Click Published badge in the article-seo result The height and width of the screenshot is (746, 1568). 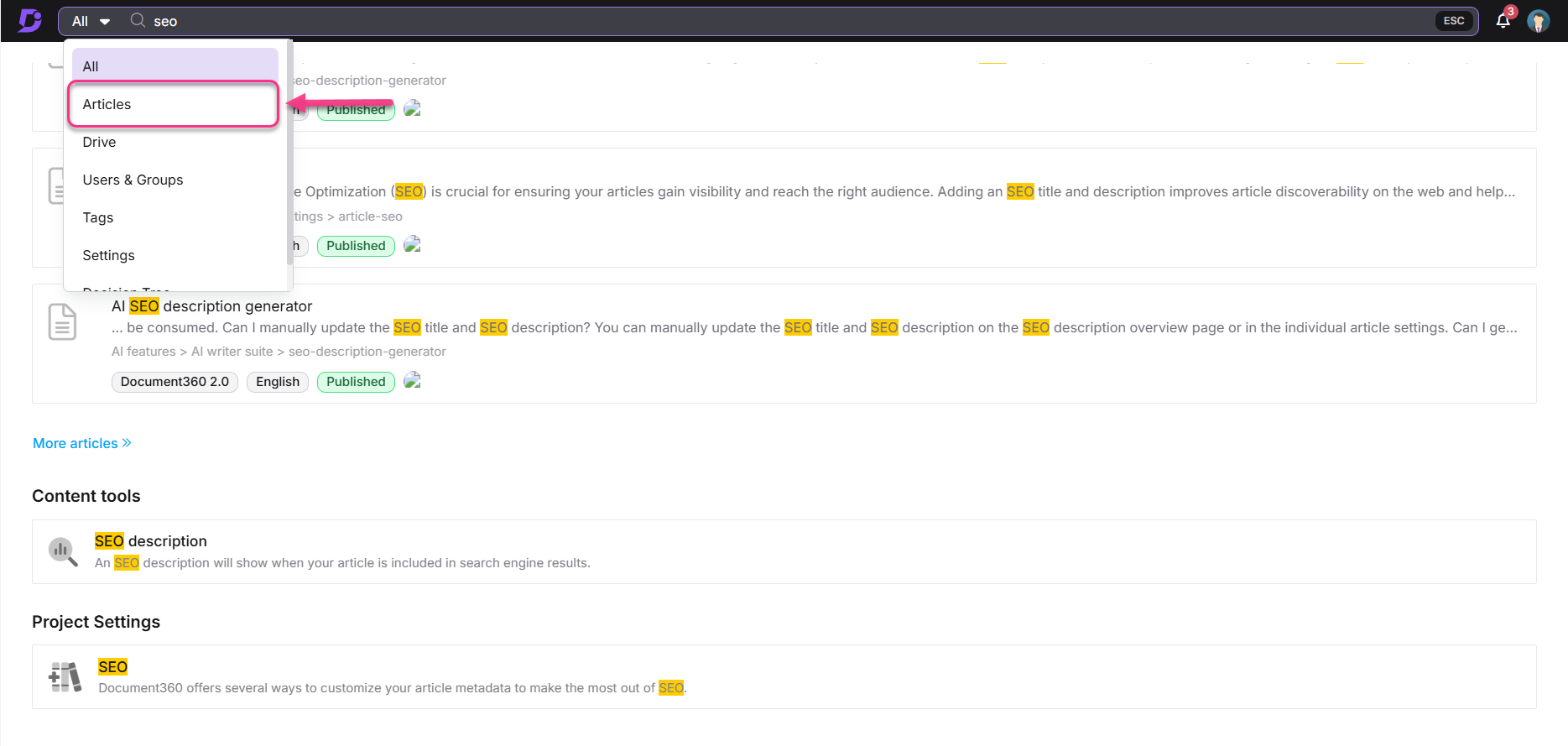pos(356,246)
